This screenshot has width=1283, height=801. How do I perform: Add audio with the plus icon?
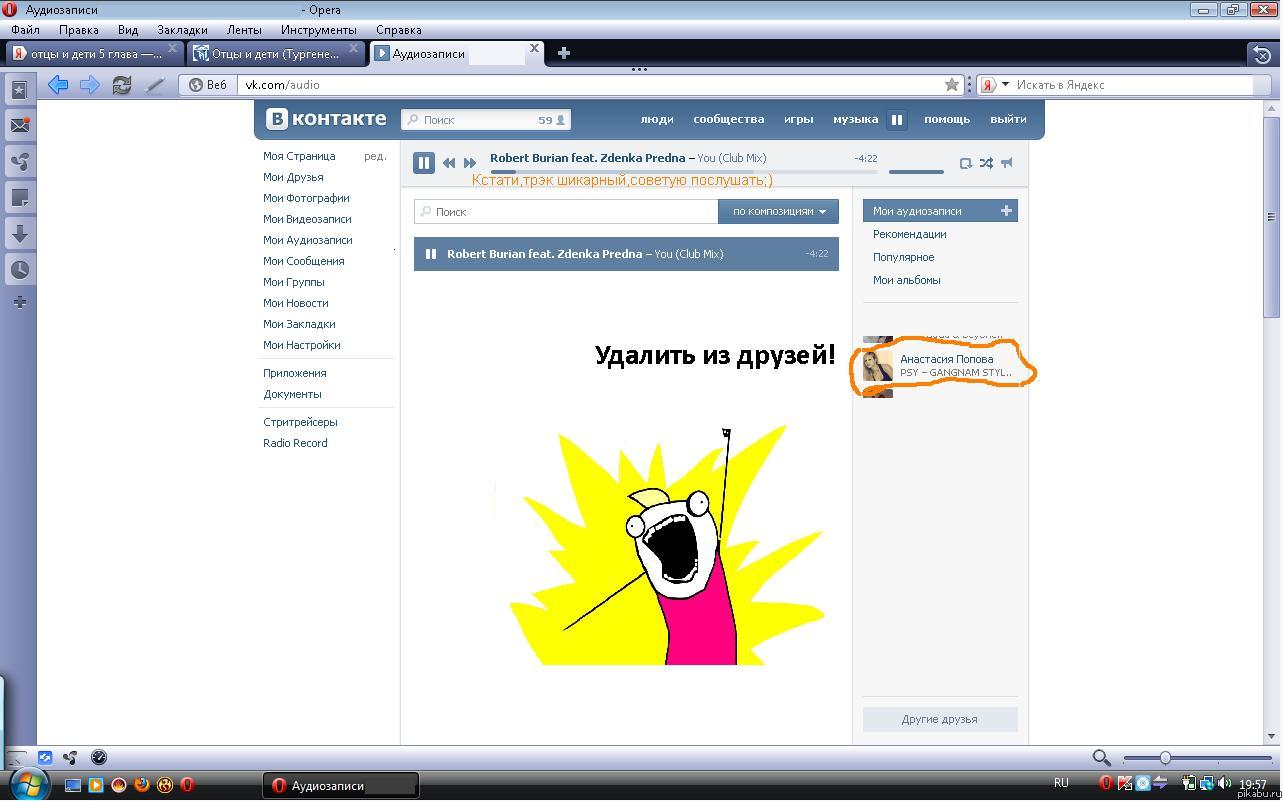[1006, 211]
